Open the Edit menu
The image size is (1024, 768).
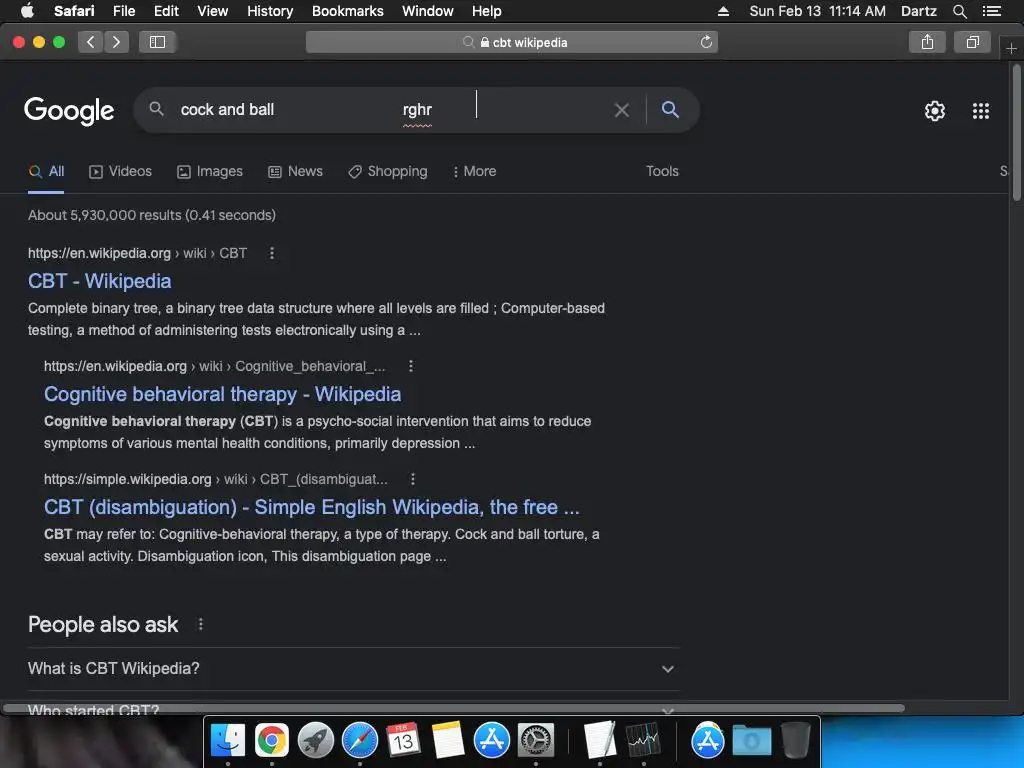166,11
